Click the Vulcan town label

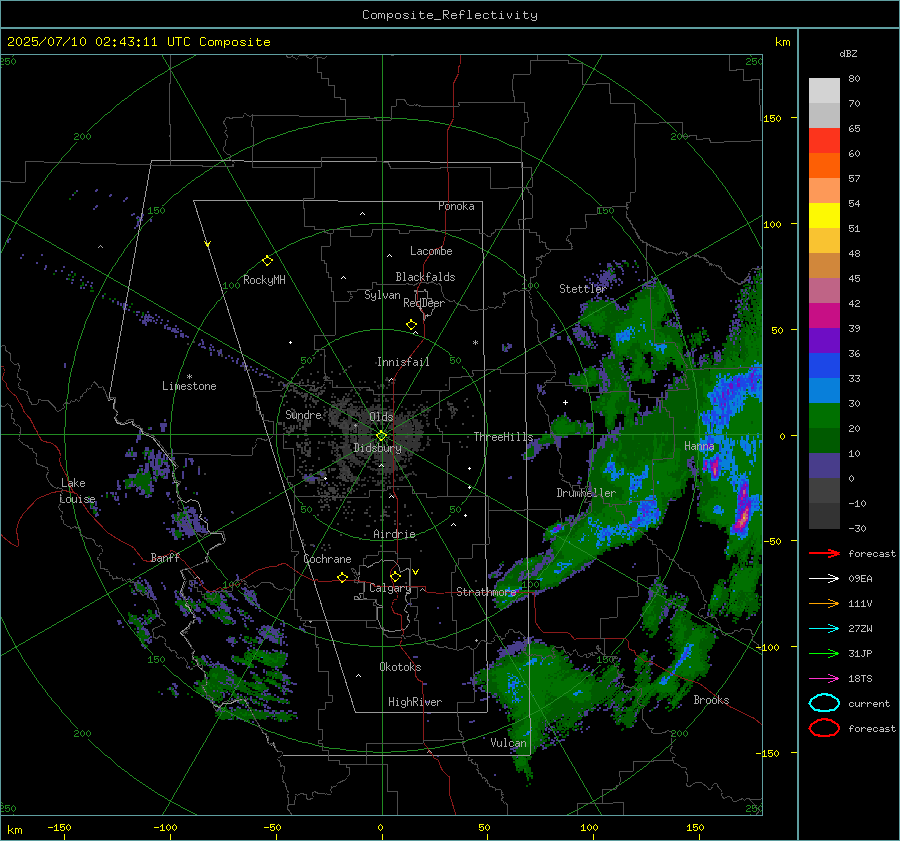pyautogui.click(x=509, y=743)
